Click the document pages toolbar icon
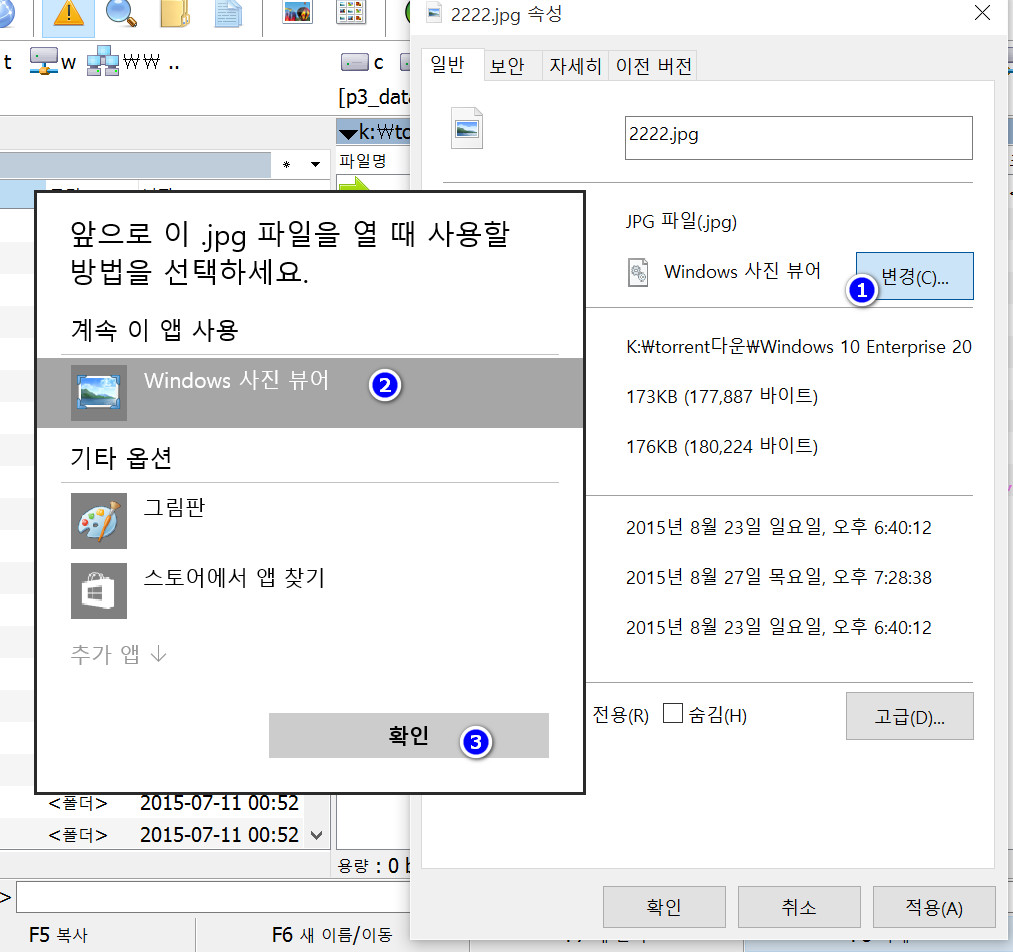The width and height of the screenshot is (1013, 952). 229,14
